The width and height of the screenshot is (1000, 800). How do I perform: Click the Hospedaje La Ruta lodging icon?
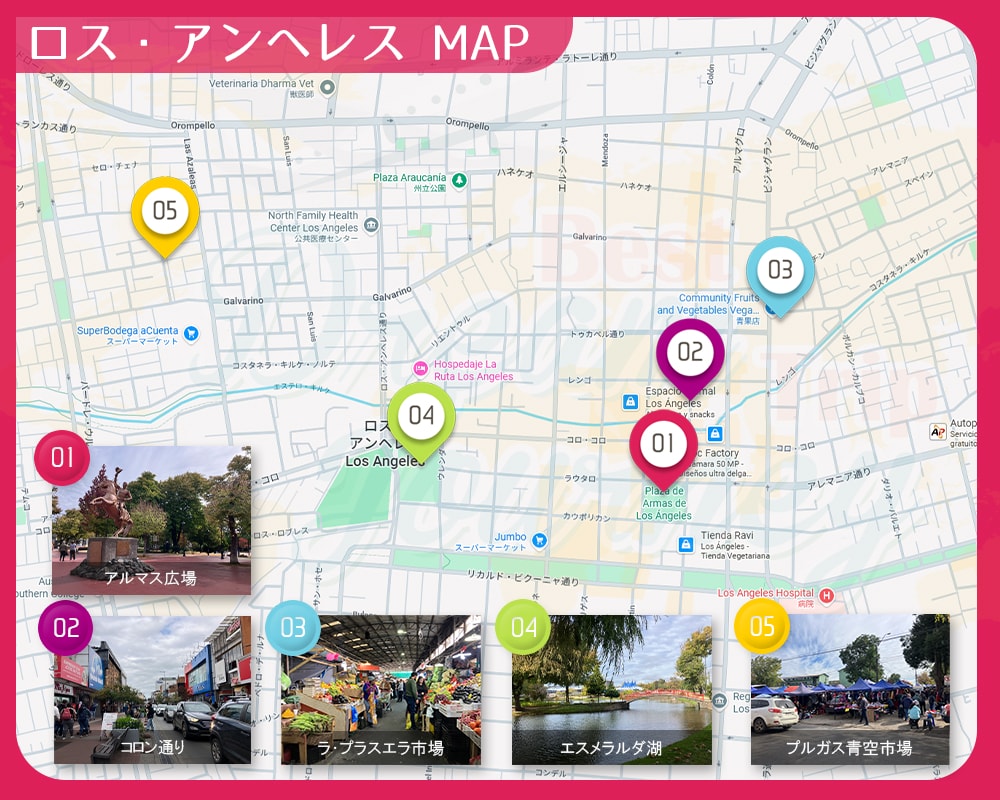pyautogui.click(x=421, y=369)
